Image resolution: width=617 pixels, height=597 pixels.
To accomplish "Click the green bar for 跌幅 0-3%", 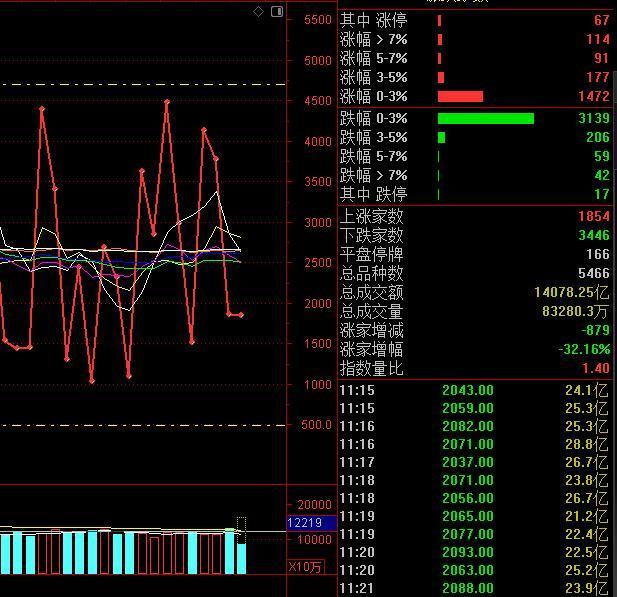I will (x=486, y=118).
